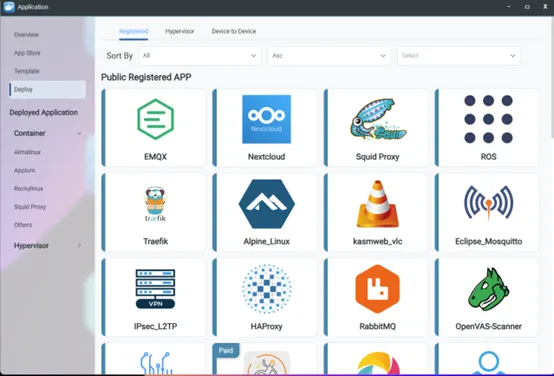Click the 'Alpine_Linux' card label
The height and width of the screenshot is (376, 554).
pyautogui.click(x=266, y=241)
